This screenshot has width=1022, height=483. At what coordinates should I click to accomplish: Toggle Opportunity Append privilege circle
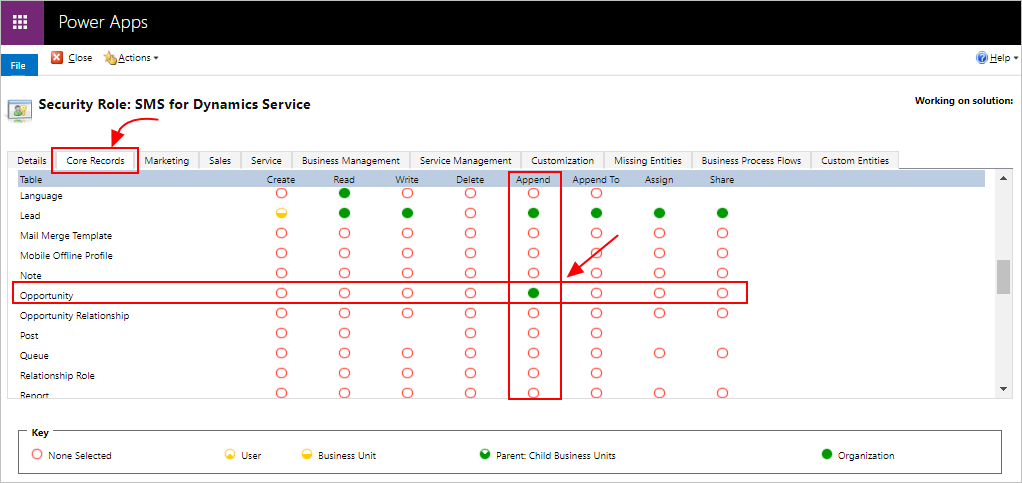(533, 293)
